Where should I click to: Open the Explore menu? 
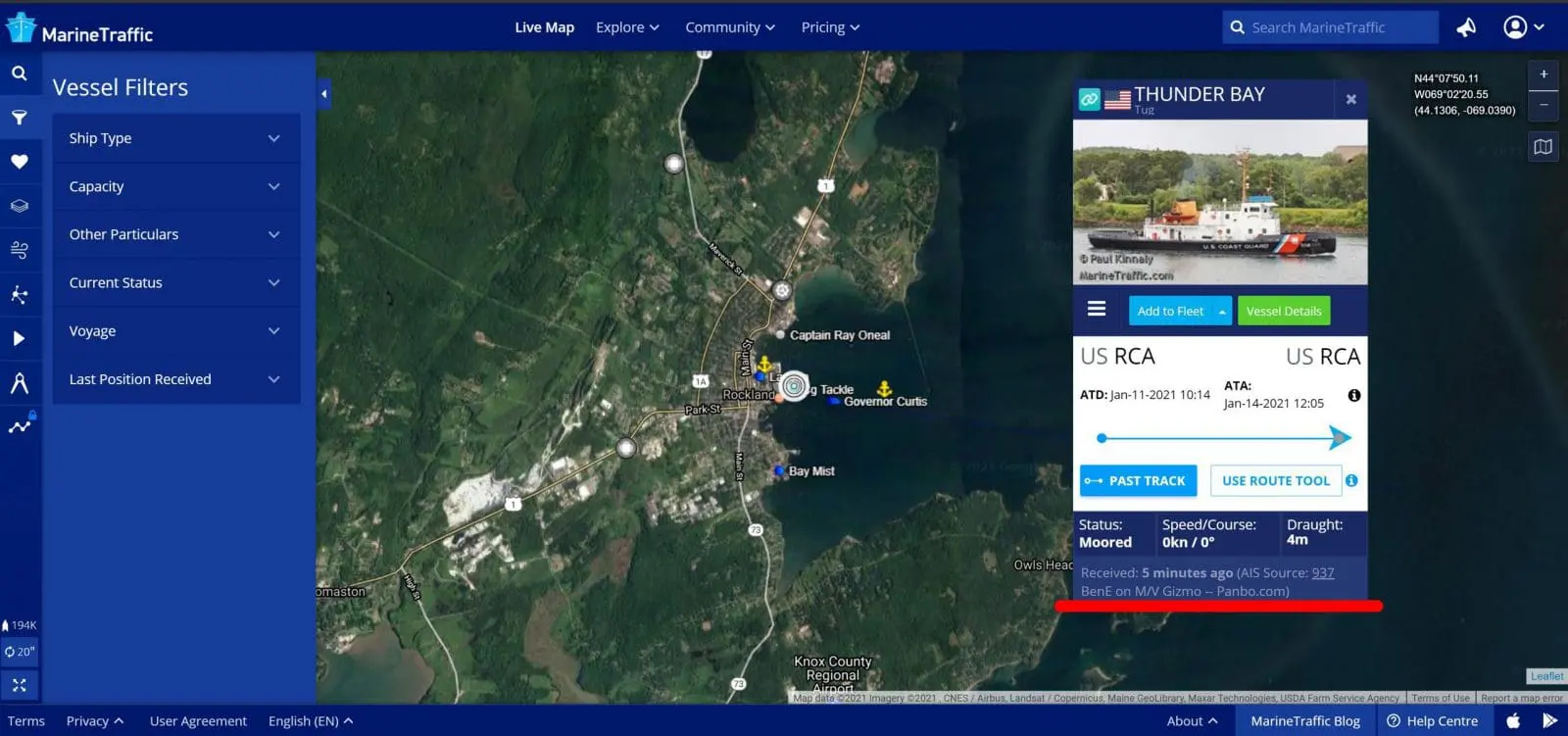(627, 27)
